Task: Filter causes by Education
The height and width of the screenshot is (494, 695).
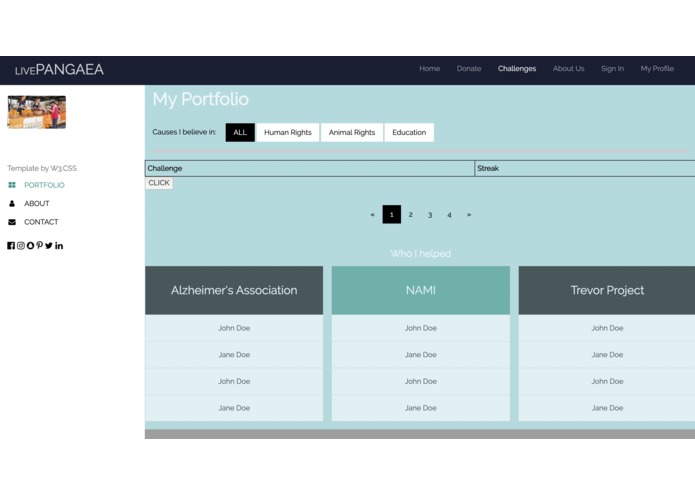Action: (x=409, y=132)
